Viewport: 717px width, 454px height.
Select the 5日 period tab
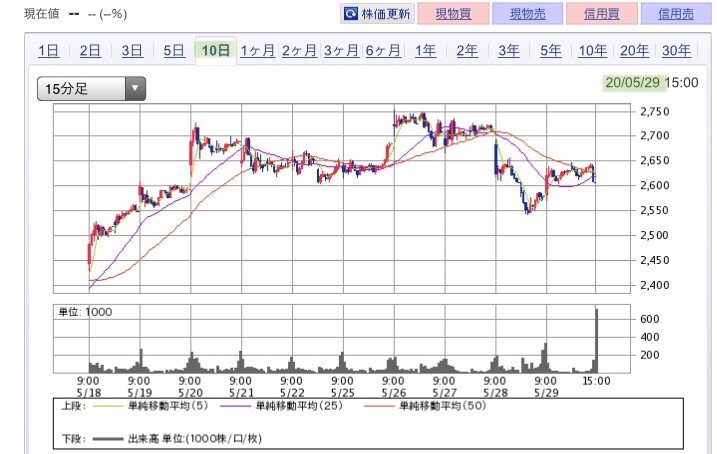tap(174, 50)
